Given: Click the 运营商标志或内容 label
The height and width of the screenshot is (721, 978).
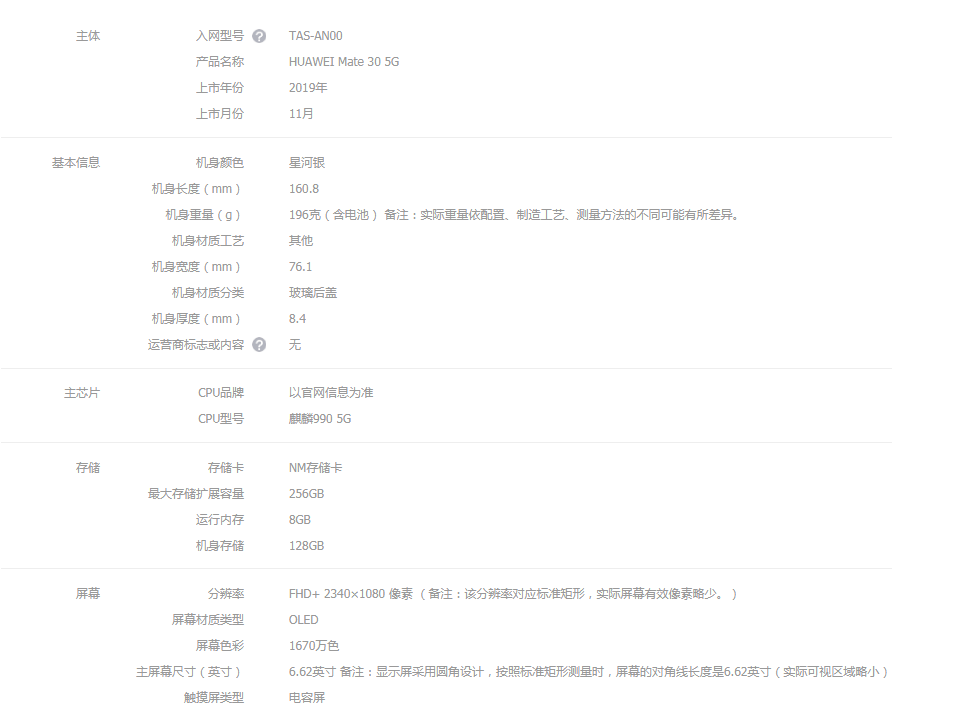Looking at the screenshot, I should [x=196, y=345].
